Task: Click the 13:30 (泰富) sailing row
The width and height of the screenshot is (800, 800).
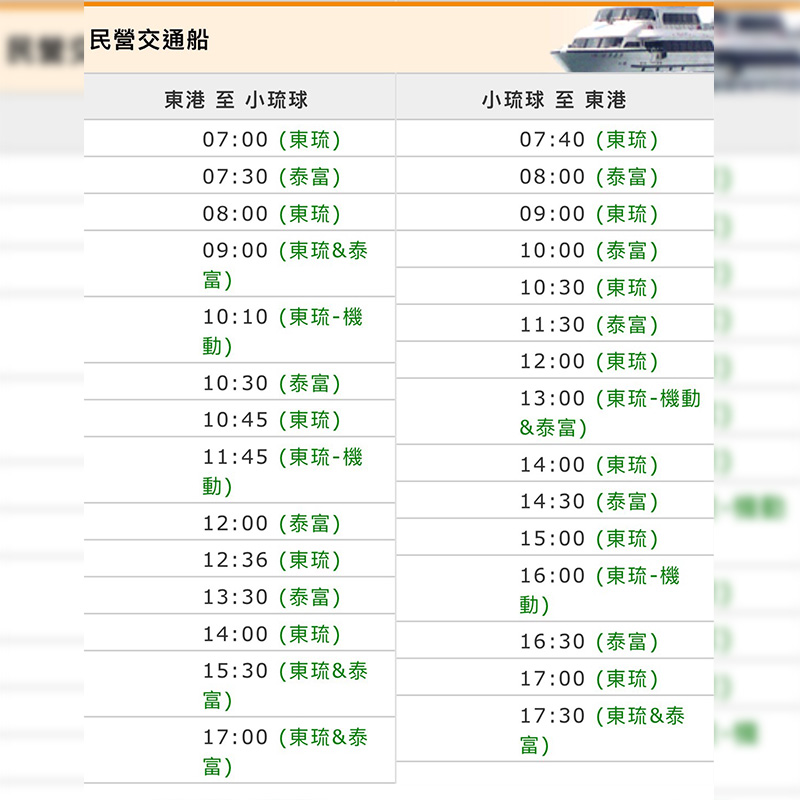Action: tap(271, 597)
